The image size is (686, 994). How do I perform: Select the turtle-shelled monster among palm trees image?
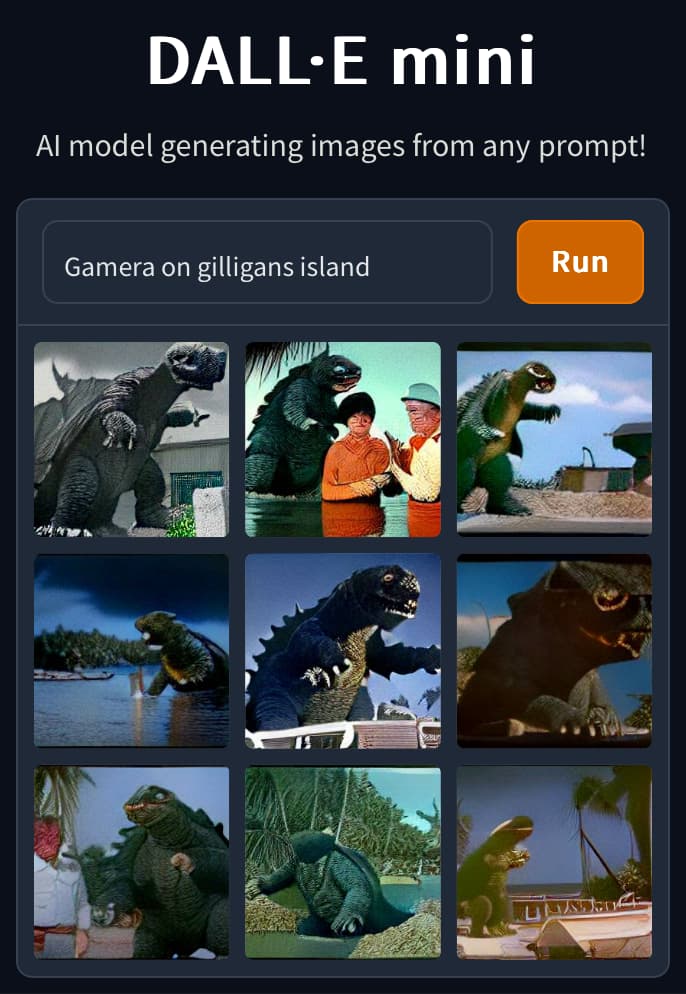pyautogui.click(x=343, y=862)
